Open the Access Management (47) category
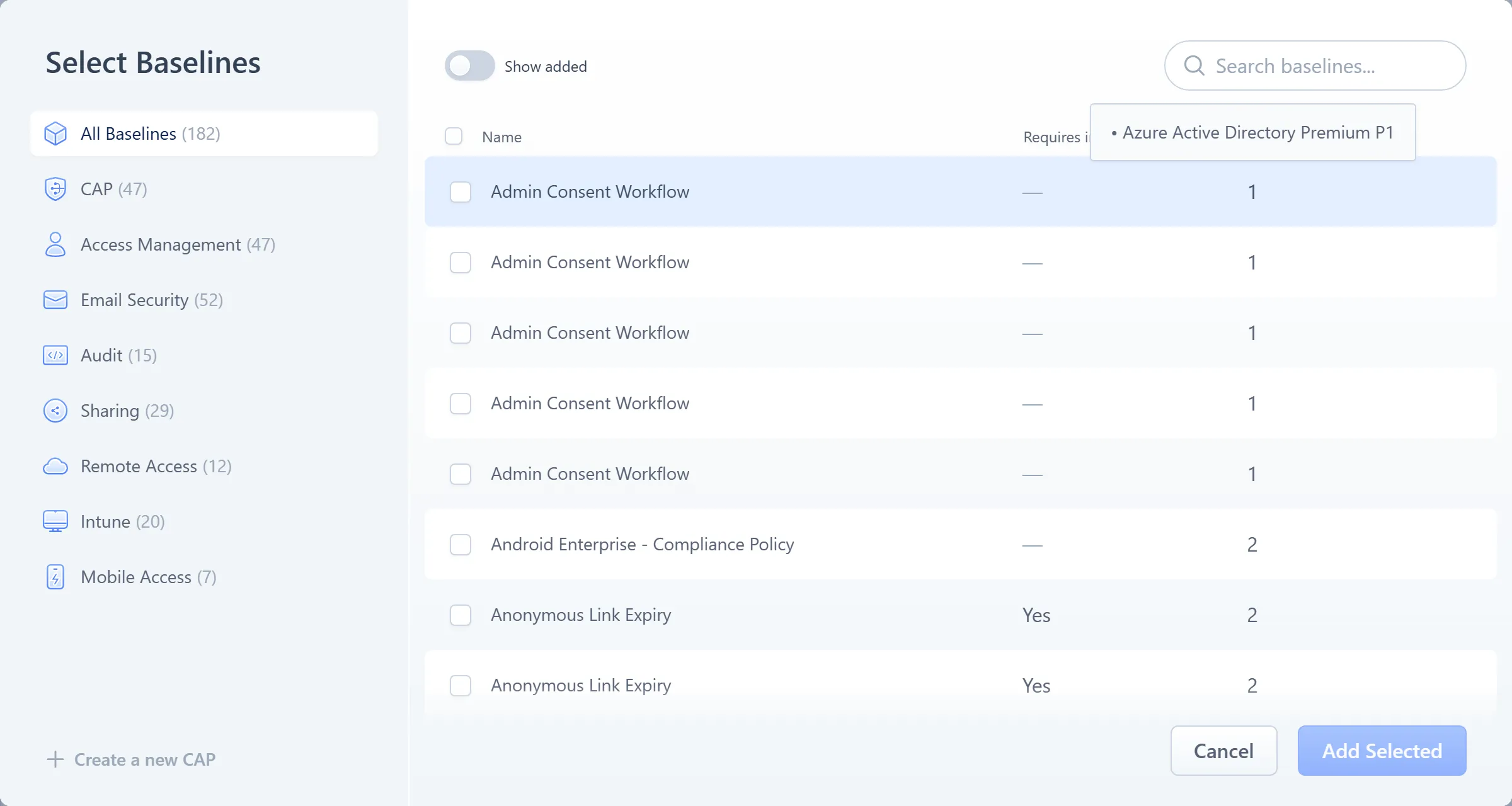 click(x=204, y=244)
